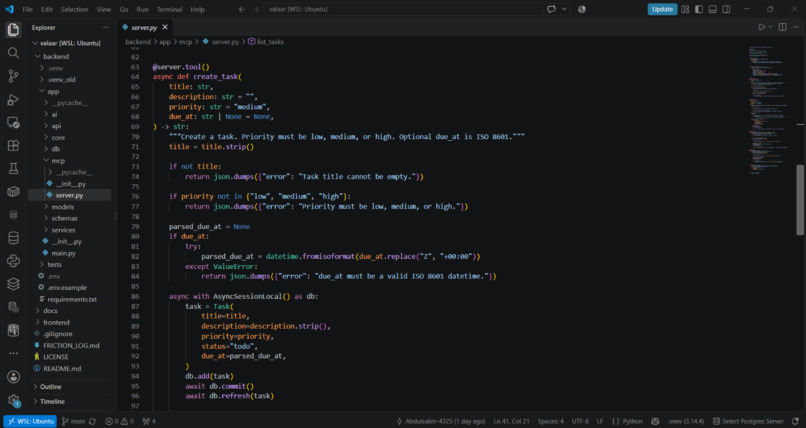The height and width of the screenshot is (428, 806).
Task: Open the Manage gear icon
Action: pos(13,400)
